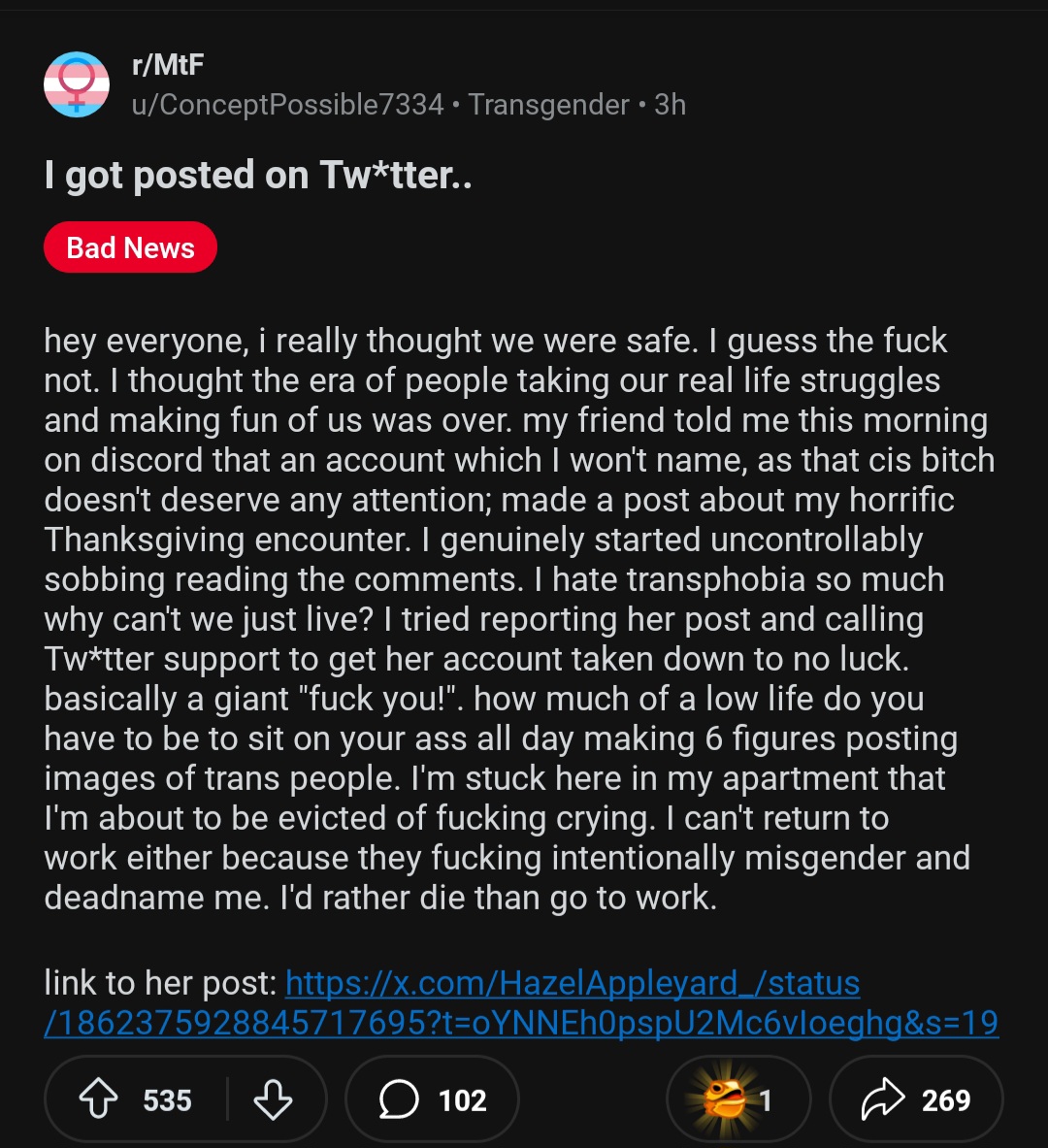Click the 535 vote score
Image resolution: width=1048 pixels, height=1148 pixels.
coord(167,1100)
